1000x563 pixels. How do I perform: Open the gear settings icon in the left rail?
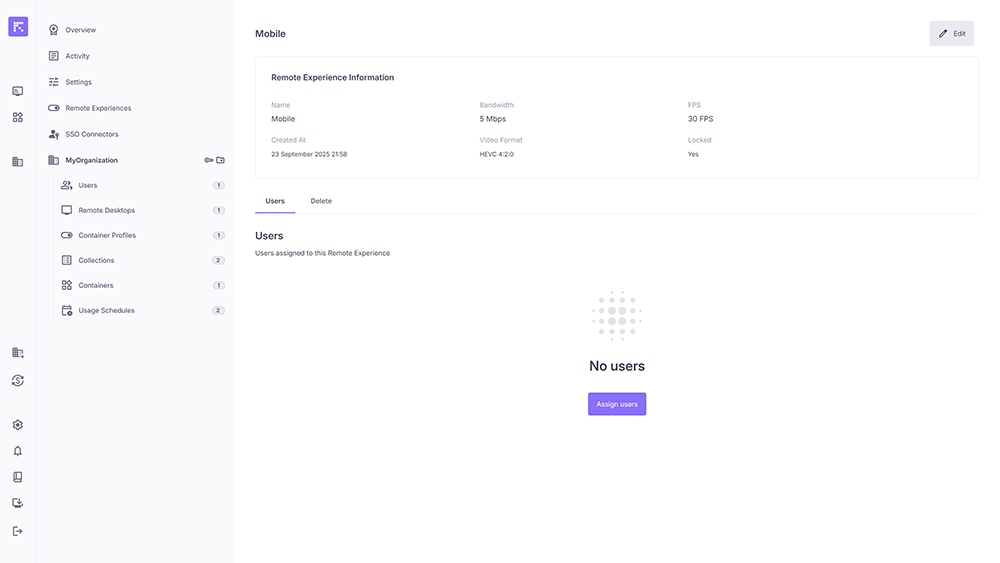pos(17,425)
